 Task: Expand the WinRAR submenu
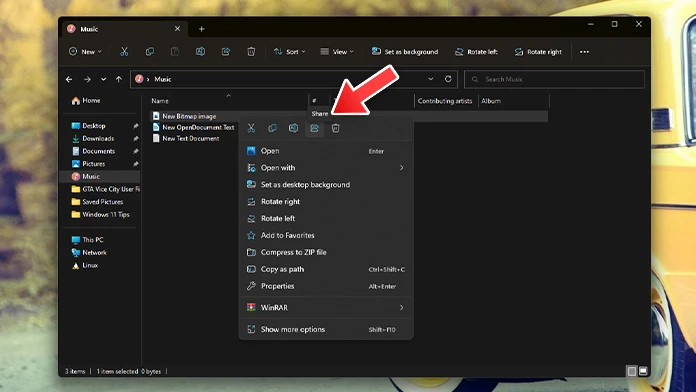pyautogui.click(x=401, y=308)
